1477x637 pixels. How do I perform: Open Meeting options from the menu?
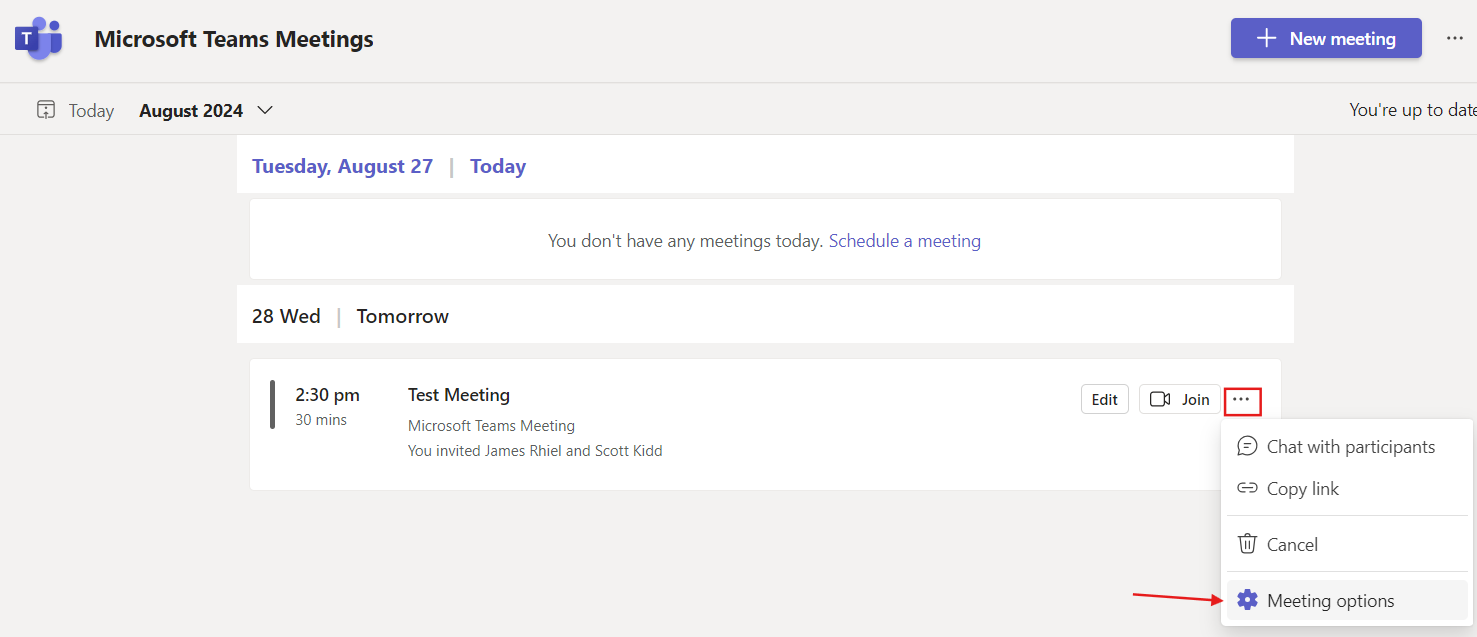[1347, 601]
